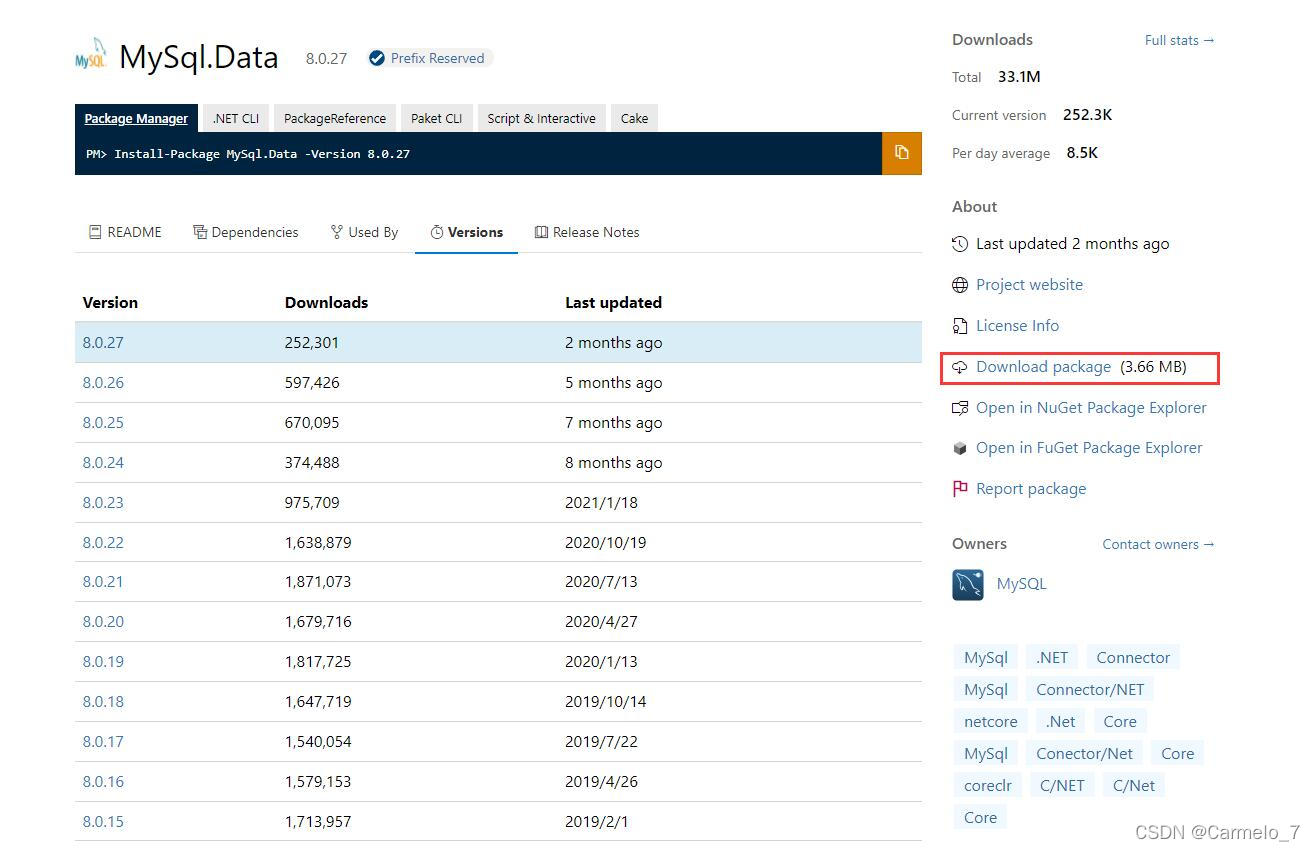Screen dimensions: 1315x851
Task: Click the Last updated history clock icon
Action: (x=960, y=244)
